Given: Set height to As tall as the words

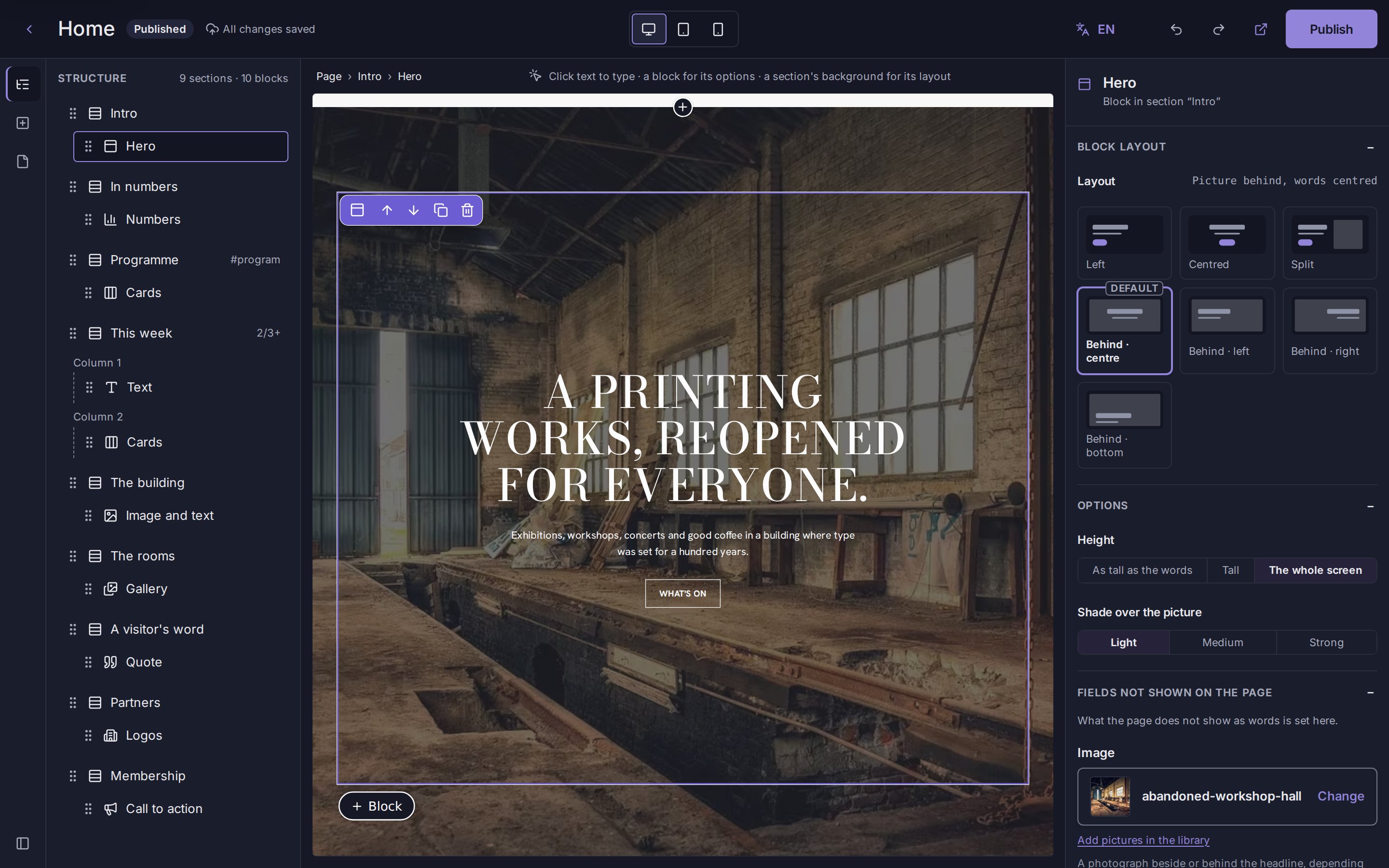Looking at the screenshot, I should 1142,570.
